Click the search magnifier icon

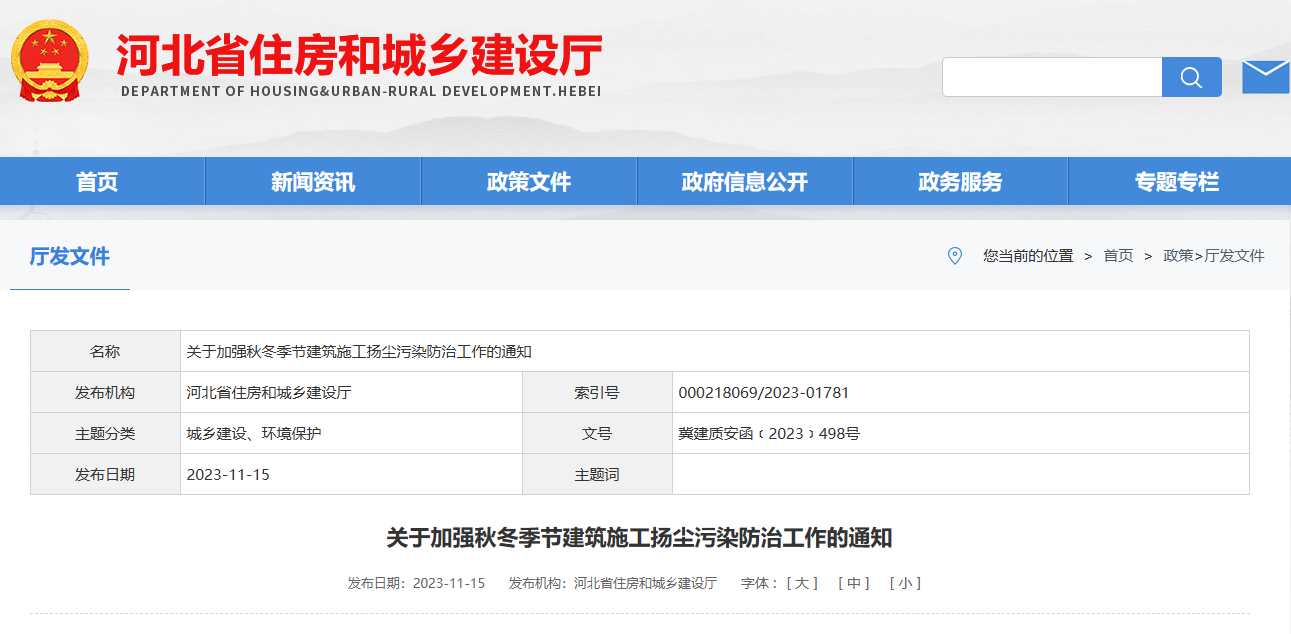pos(1190,75)
